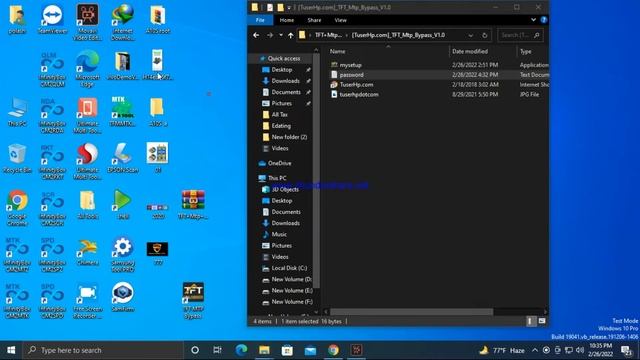This screenshot has height=360, width=640.
Task: Expand the ribbon with the chevron
Action: 533,20
